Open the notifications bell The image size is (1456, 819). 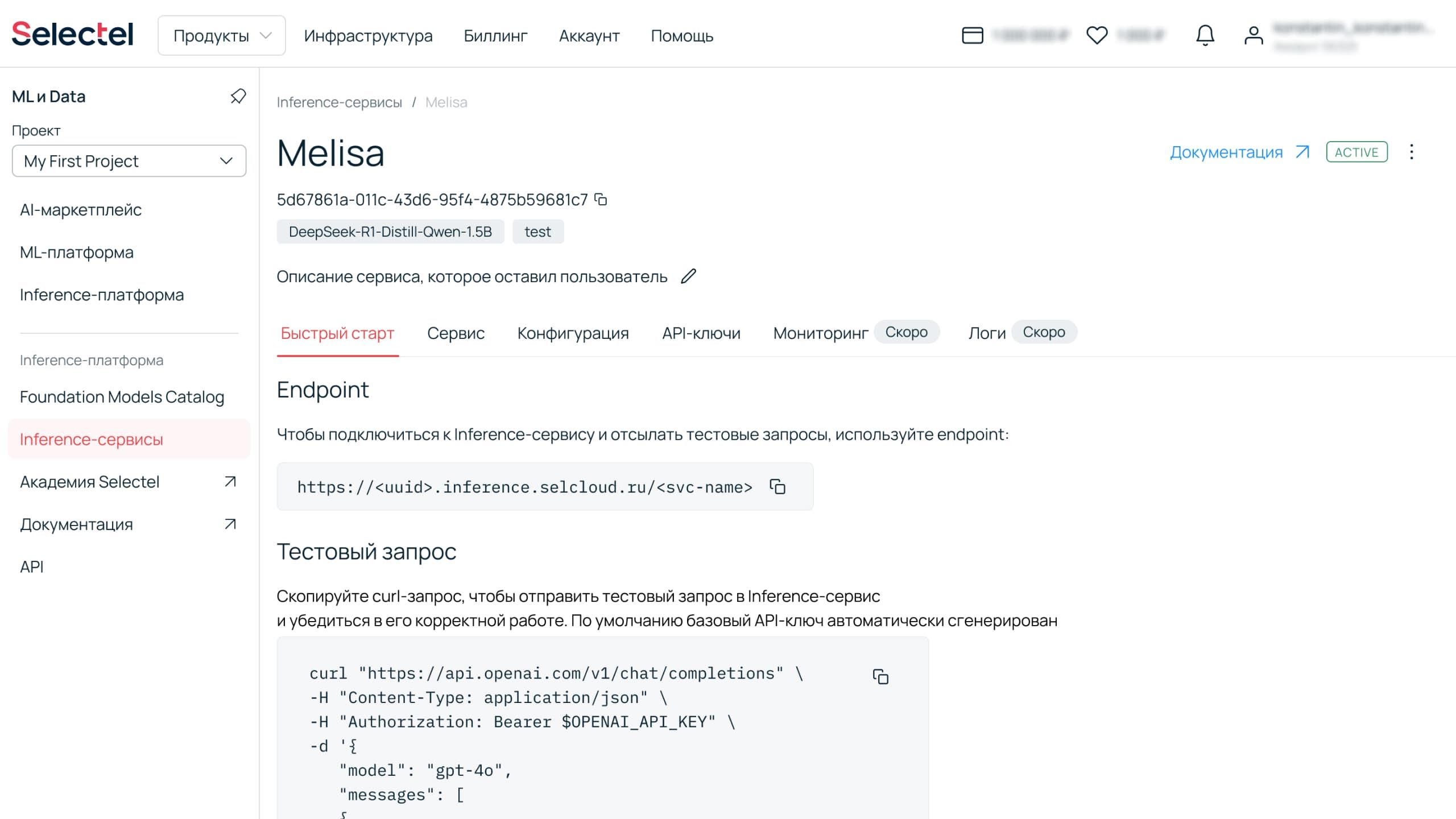coord(1205,35)
